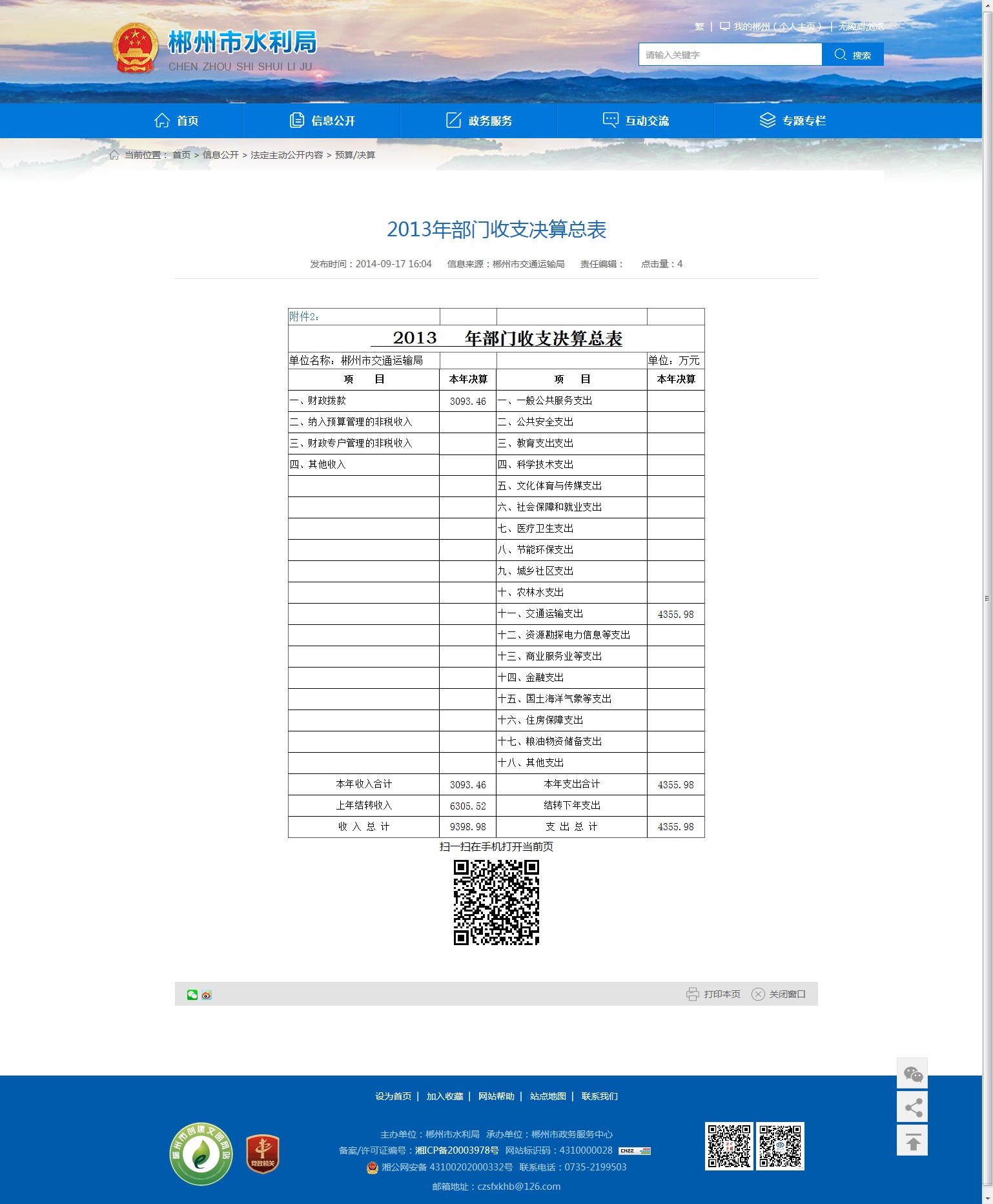Go to 预算/决算 in the breadcrumb

coord(355,155)
